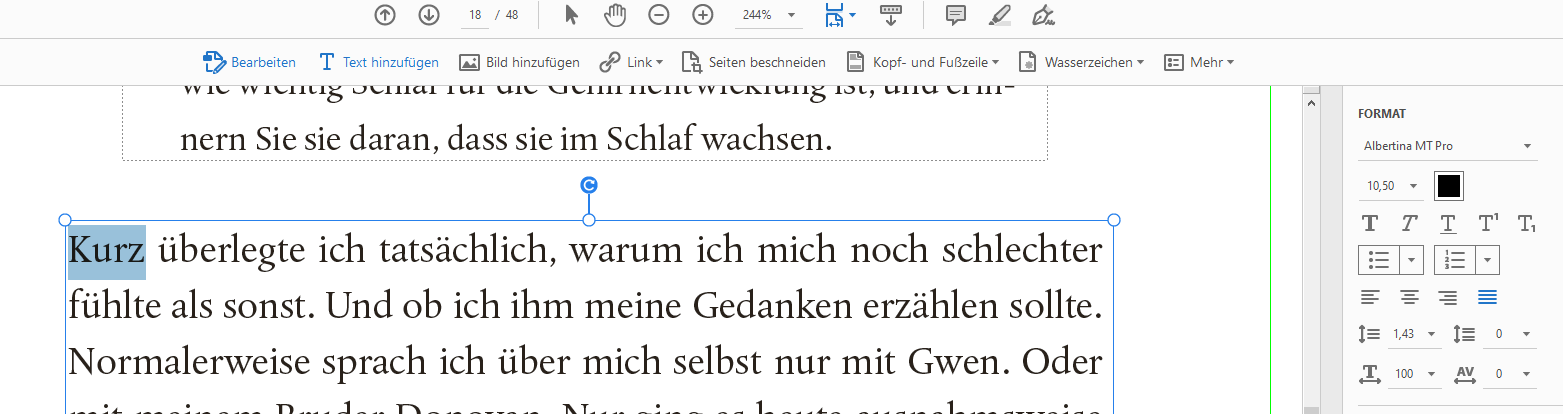
Task: Select the hand pan tool
Action: pyautogui.click(x=615, y=15)
